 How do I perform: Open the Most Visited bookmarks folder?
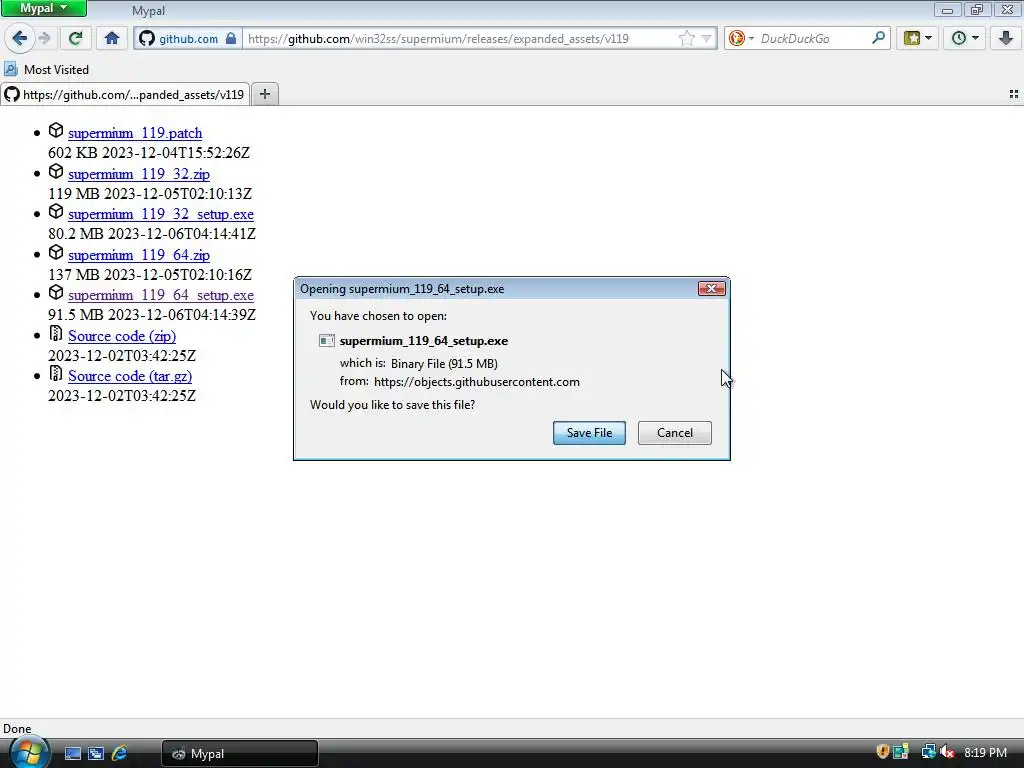coord(46,69)
